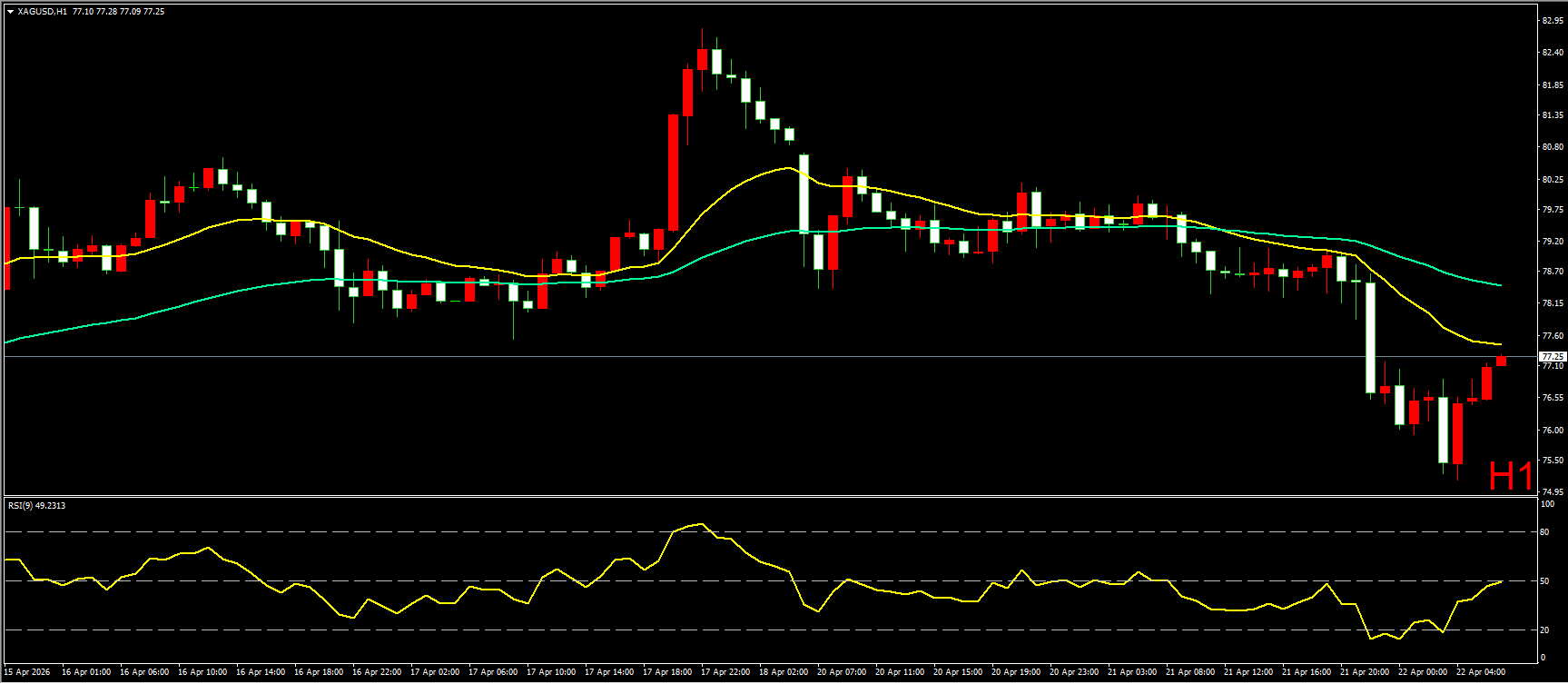Click the 20 Apr 07:00 time axis label
The height and width of the screenshot is (684, 1568).
click(841, 672)
